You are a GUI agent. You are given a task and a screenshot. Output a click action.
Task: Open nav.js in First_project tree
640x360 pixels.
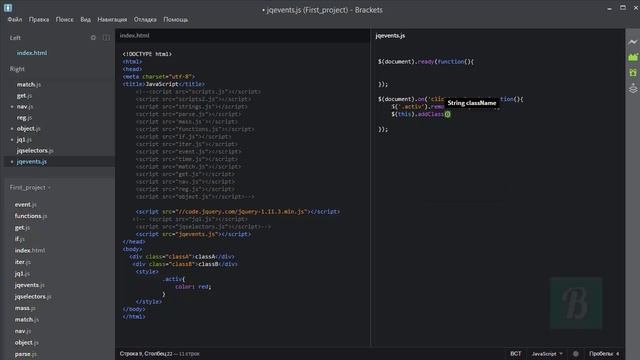pos(22,331)
